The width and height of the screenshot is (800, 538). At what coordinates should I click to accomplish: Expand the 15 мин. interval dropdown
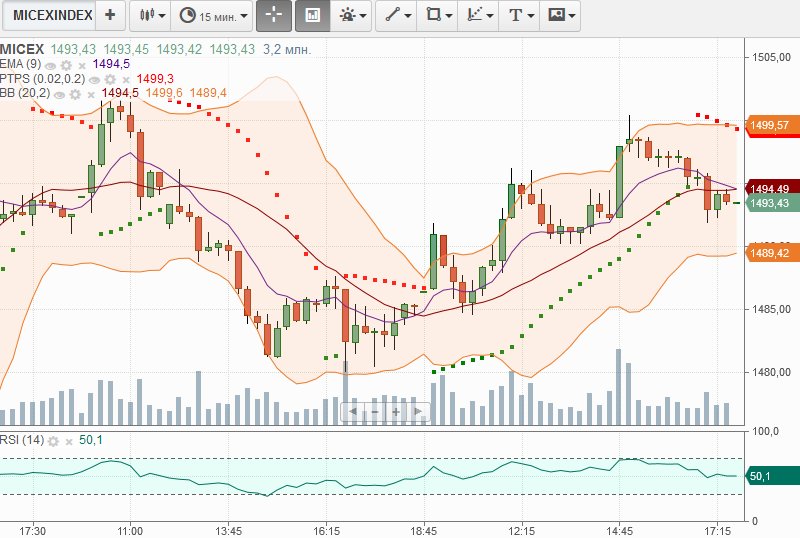tap(214, 16)
